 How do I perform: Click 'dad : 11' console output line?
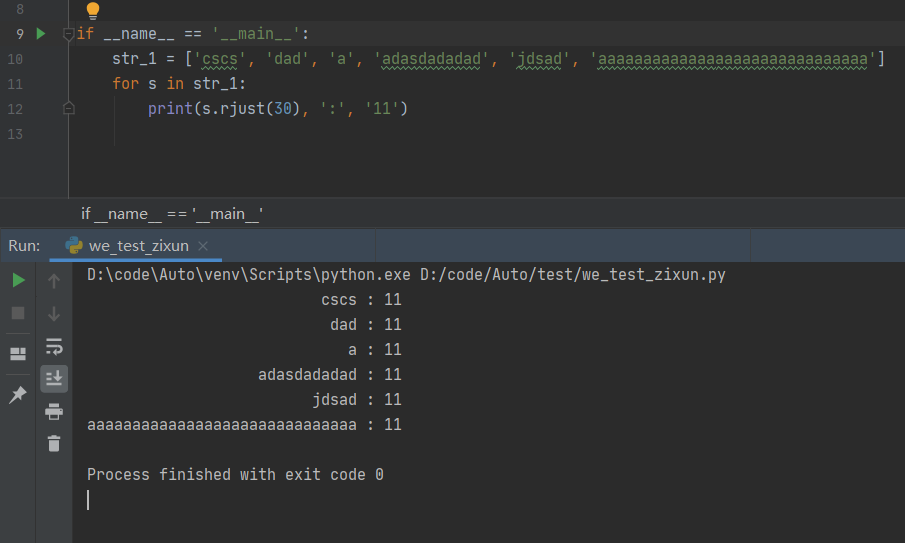pyautogui.click(x=366, y=324)
